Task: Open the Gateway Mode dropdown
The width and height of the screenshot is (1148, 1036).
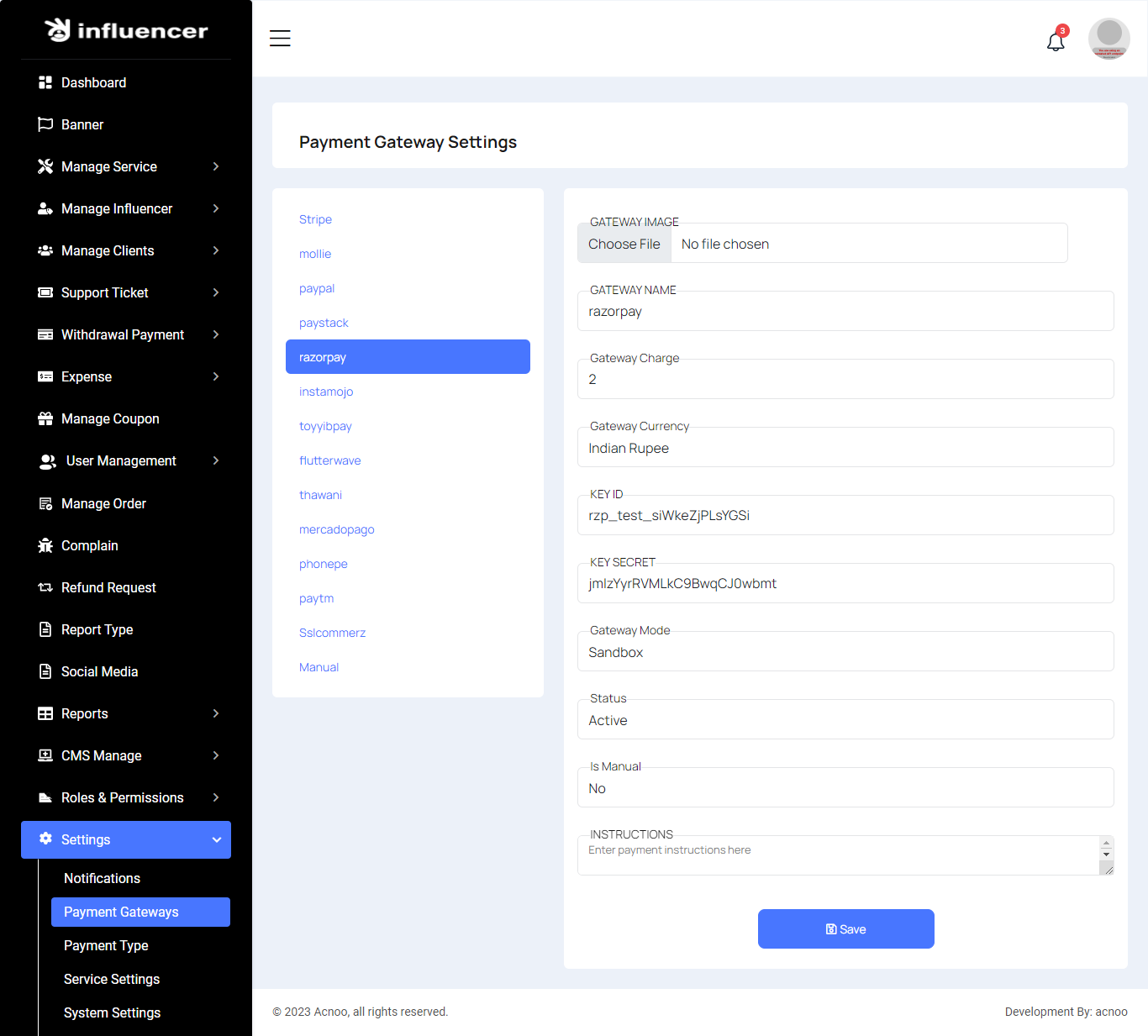Action: click(x=845, y=652)
